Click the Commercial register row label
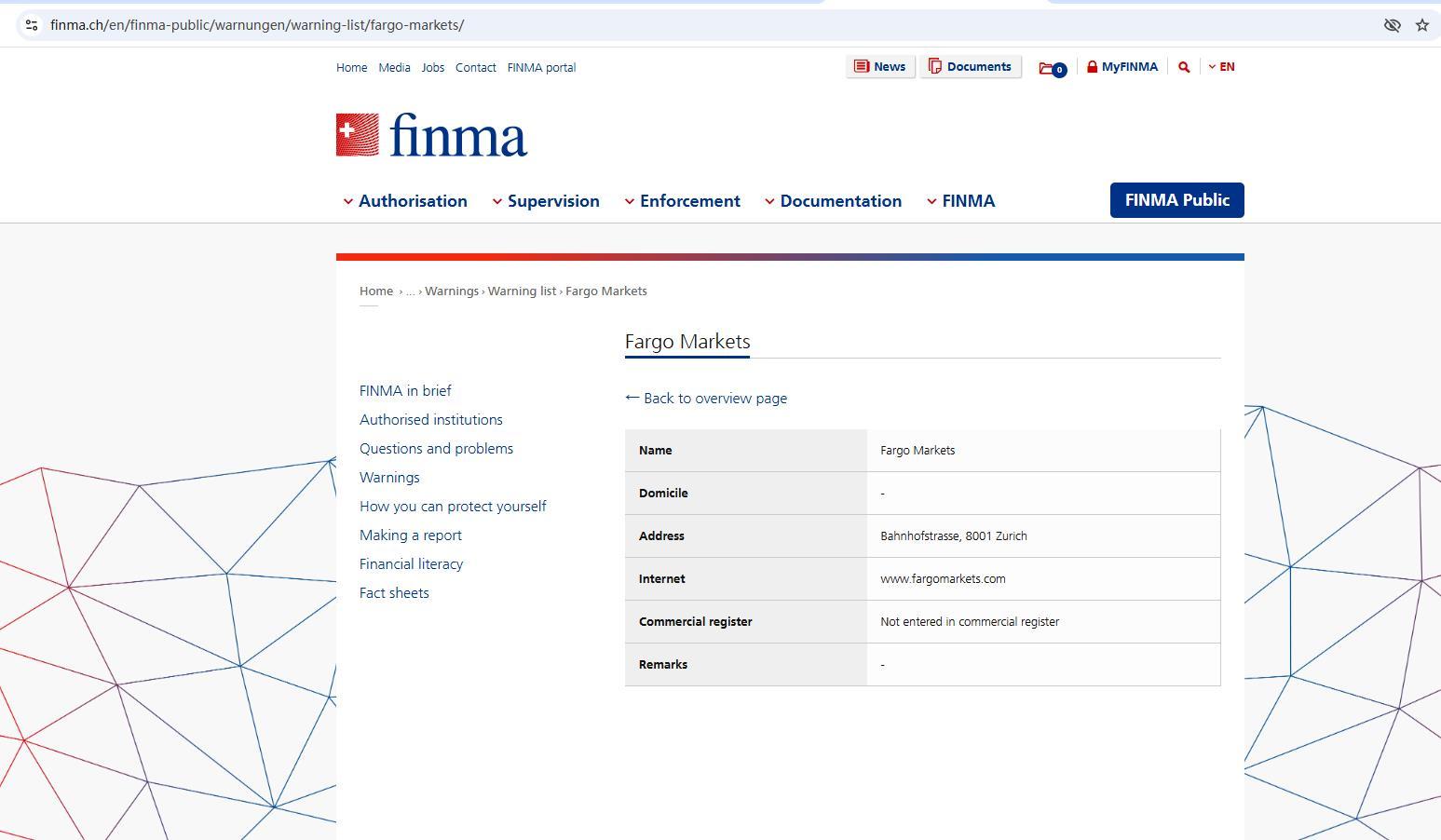The height and width of the screenshot is (840, 1441). [695, 622]
